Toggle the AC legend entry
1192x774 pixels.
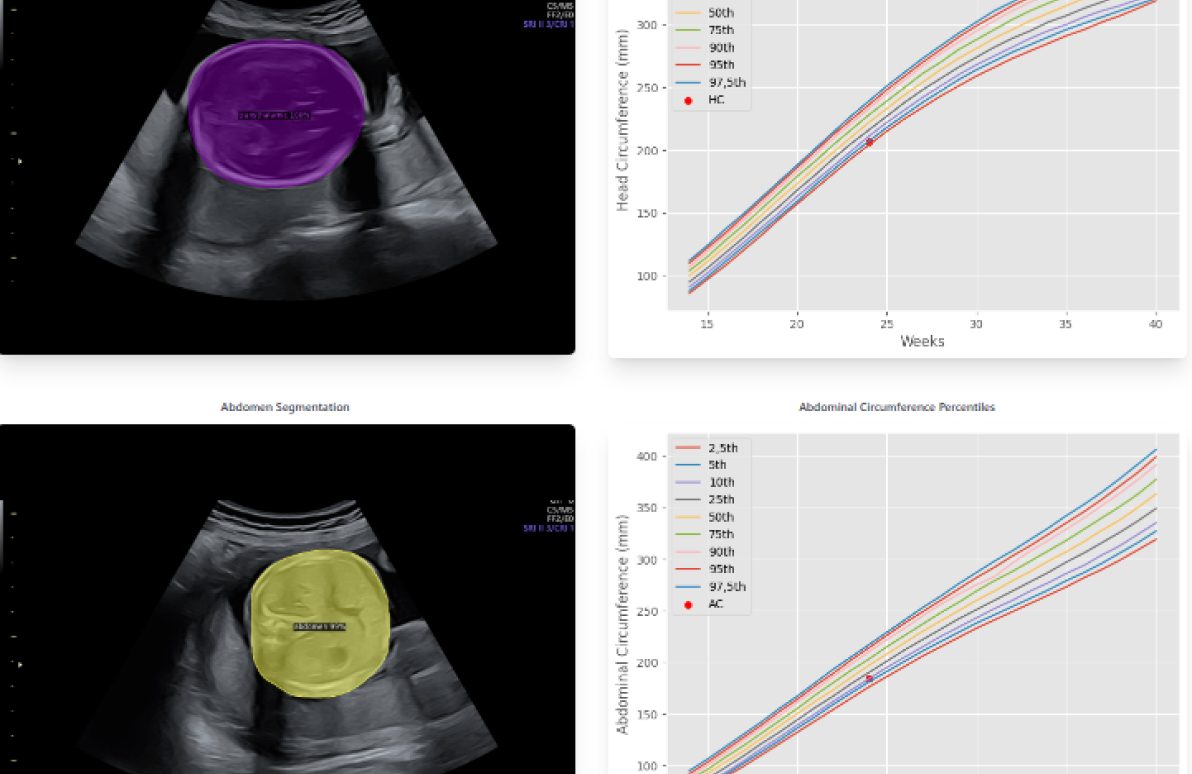click(x=716, y=604)
